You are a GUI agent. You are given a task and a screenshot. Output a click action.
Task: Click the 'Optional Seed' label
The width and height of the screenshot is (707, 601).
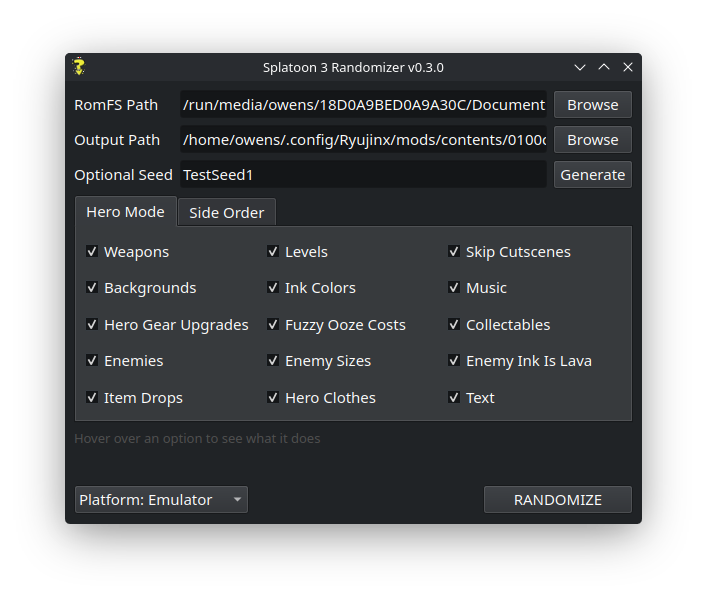point(124,175)
